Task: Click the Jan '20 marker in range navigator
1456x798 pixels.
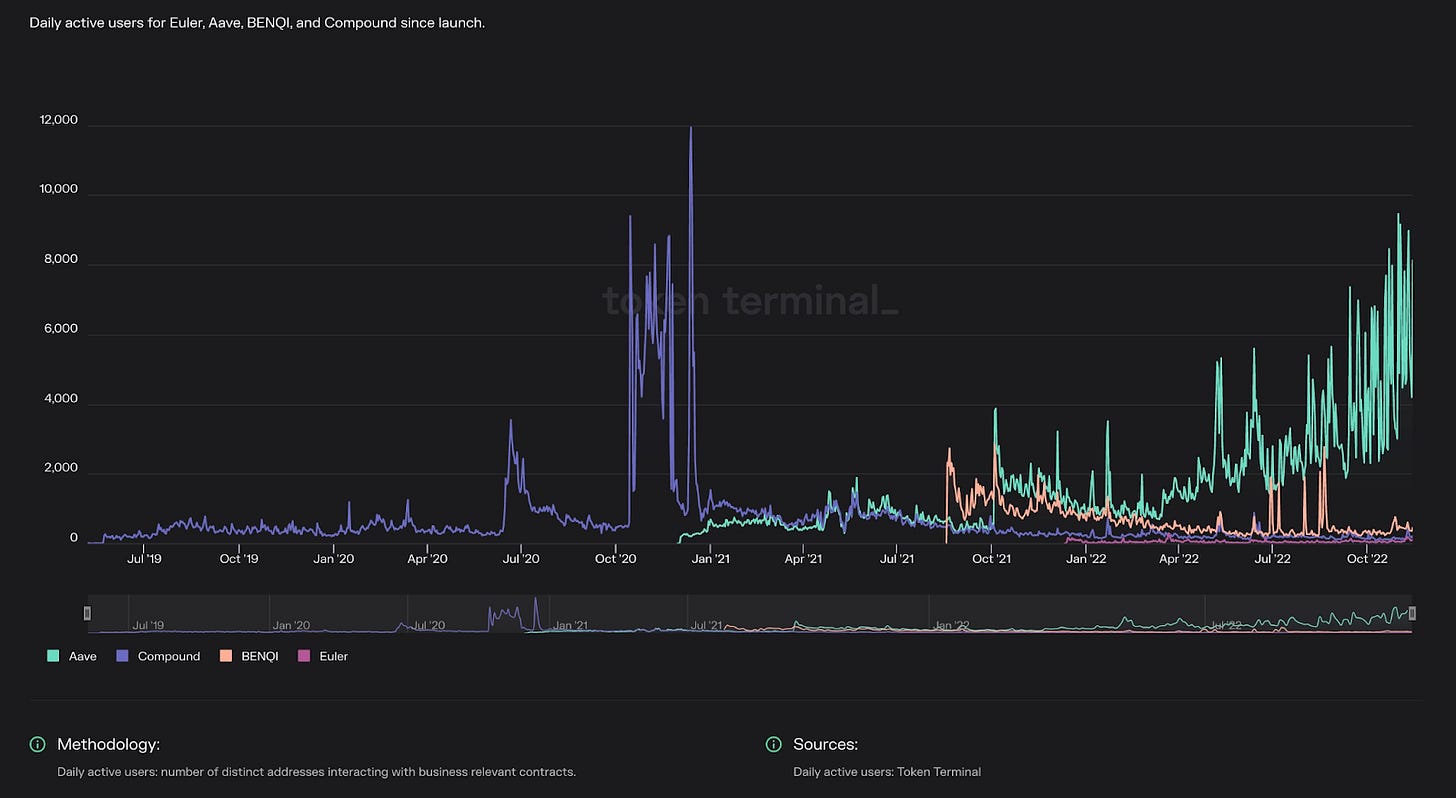Action: click(290, 625)
